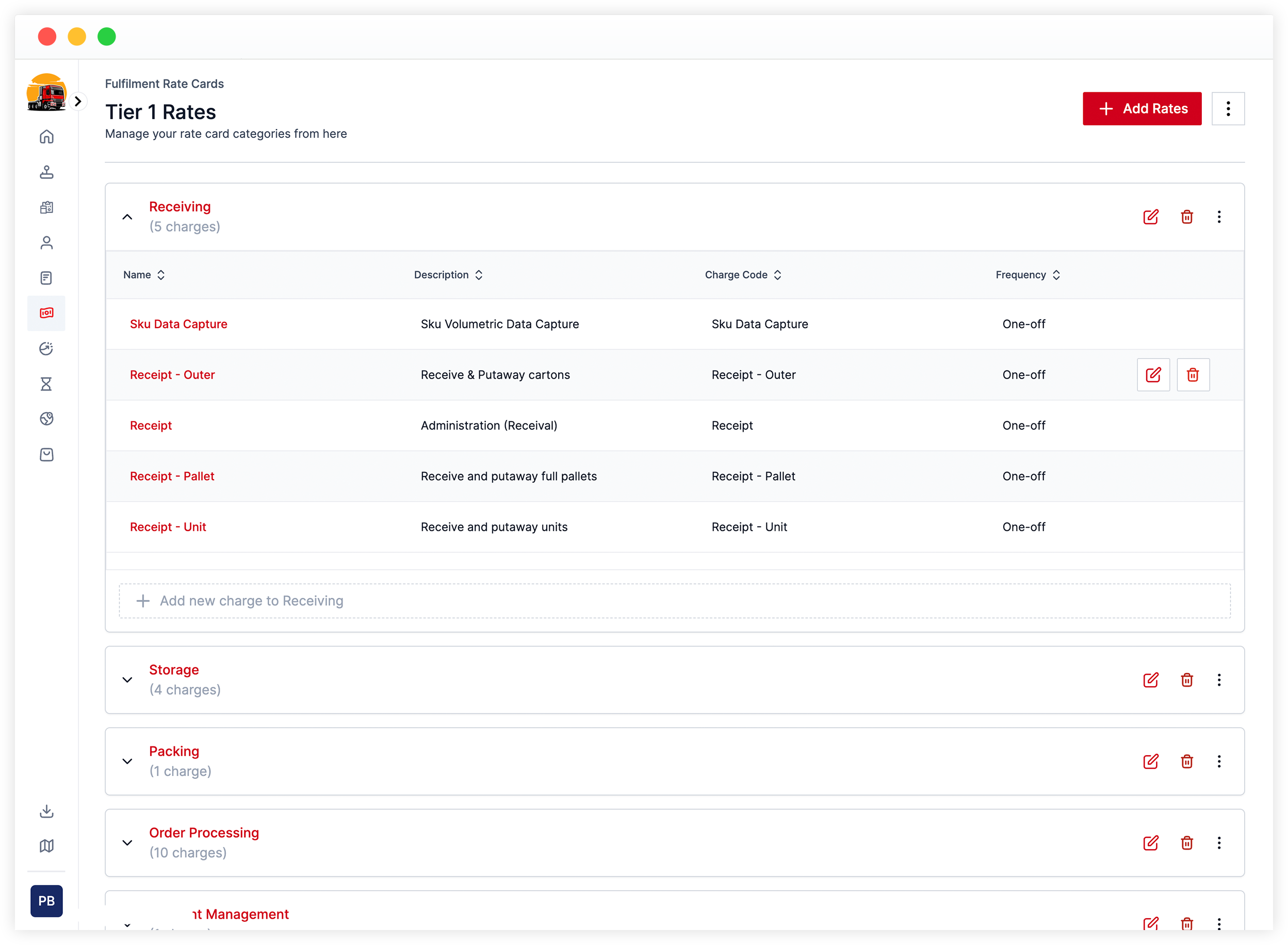1288x945 pixels.
Task: Click the Add Rates button
Action: pyautogui.click(x=1142, y=109)
